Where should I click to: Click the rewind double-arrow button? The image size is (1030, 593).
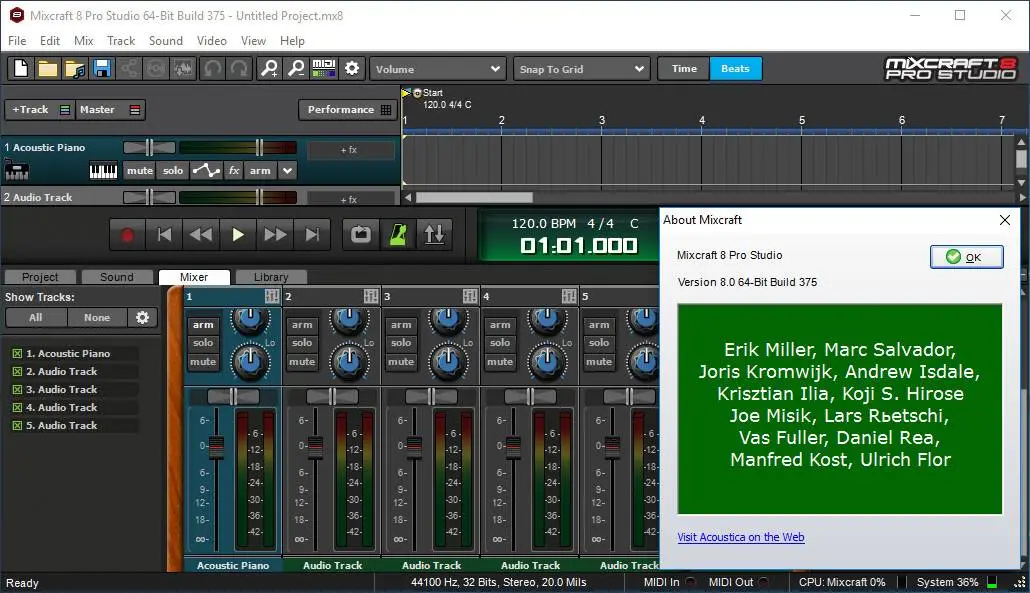[201, 234]
